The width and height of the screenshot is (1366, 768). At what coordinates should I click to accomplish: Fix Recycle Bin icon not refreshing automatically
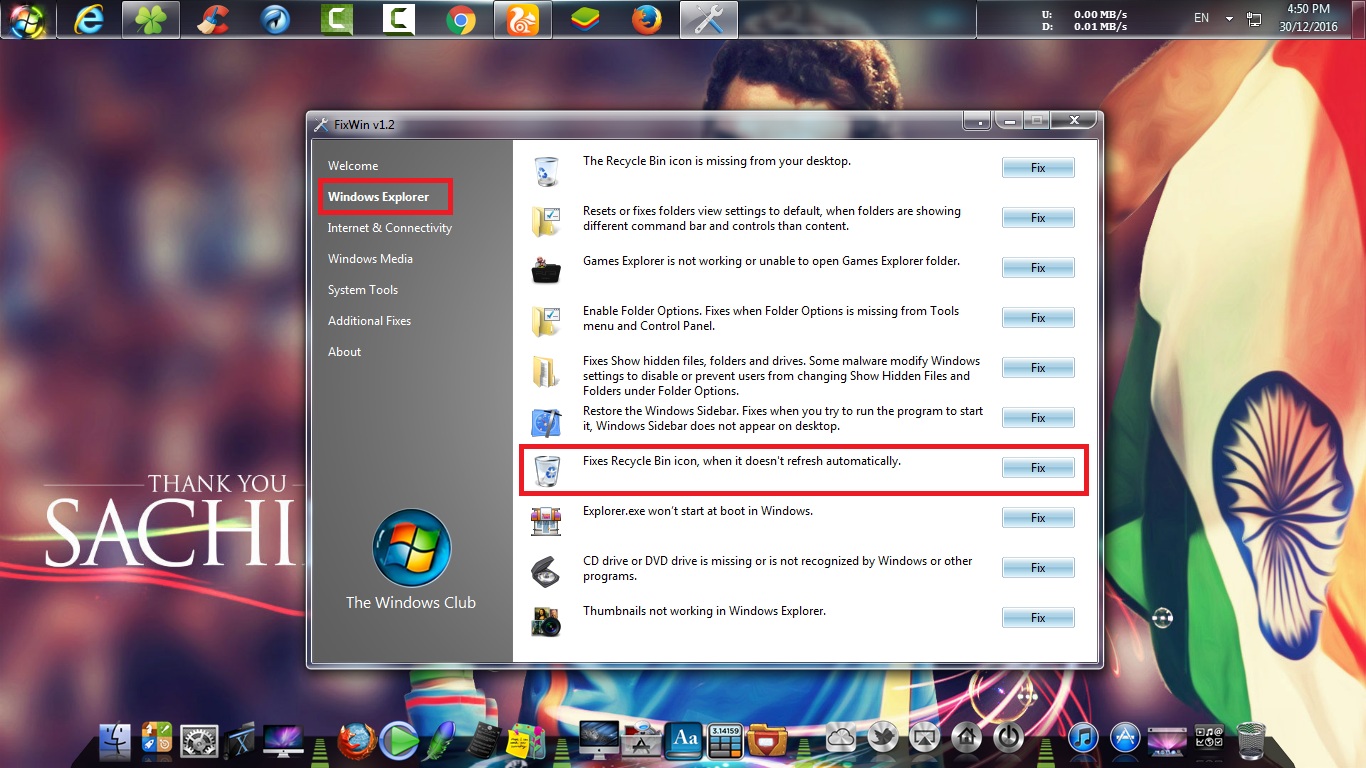pyautogui.click(x=1038, y=468)
